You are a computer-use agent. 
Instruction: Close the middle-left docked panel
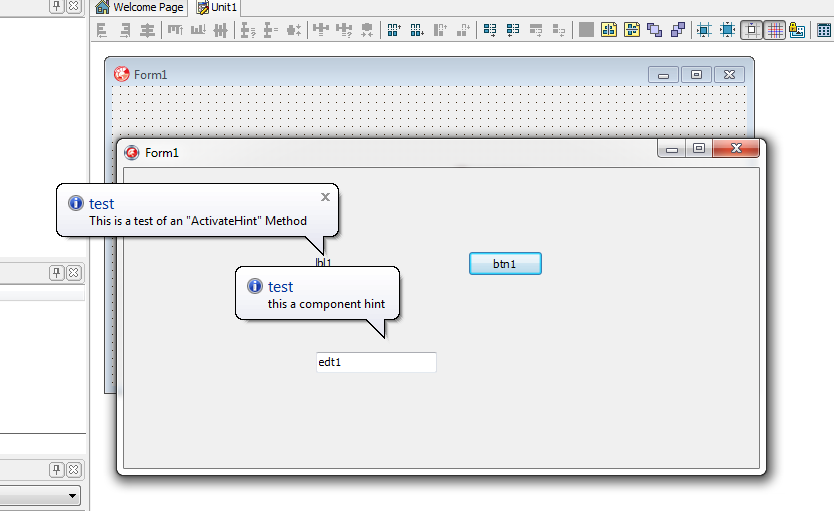[x=73, y=273]
